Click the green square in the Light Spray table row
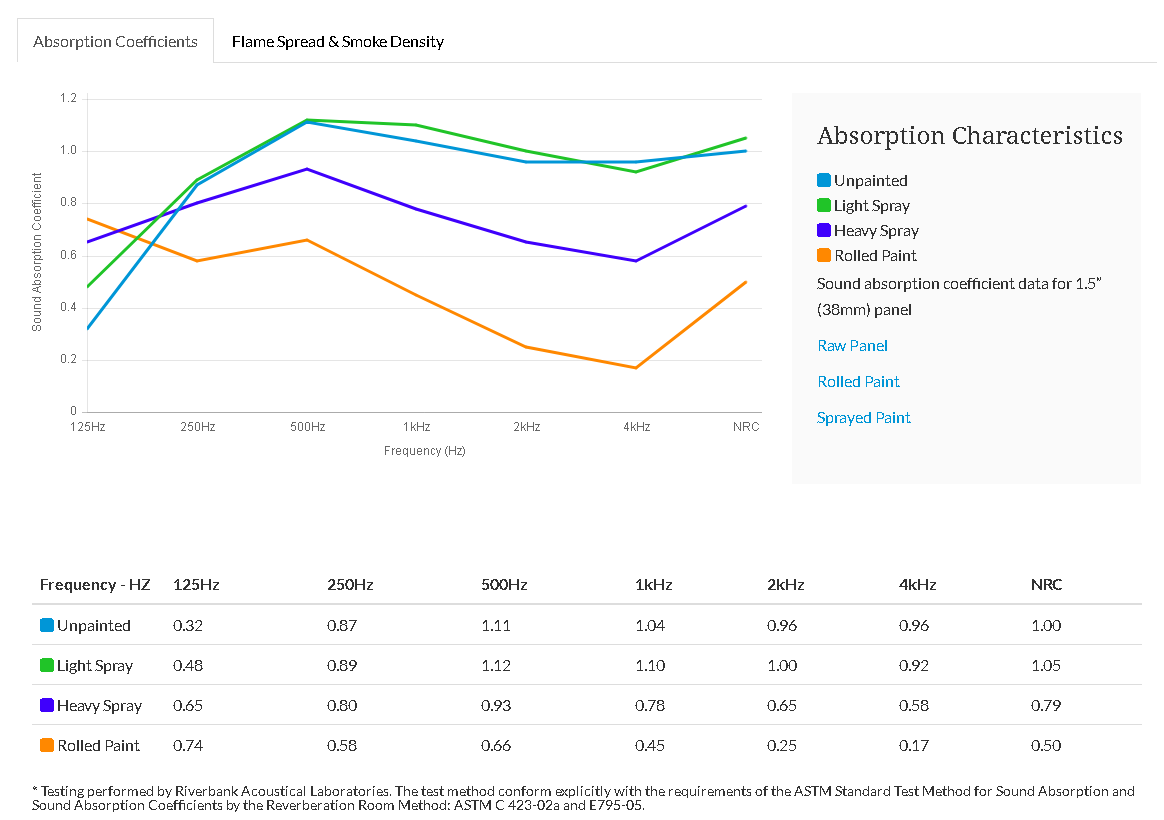This screenshot has height=820, width=1164. tap(47, 666)
